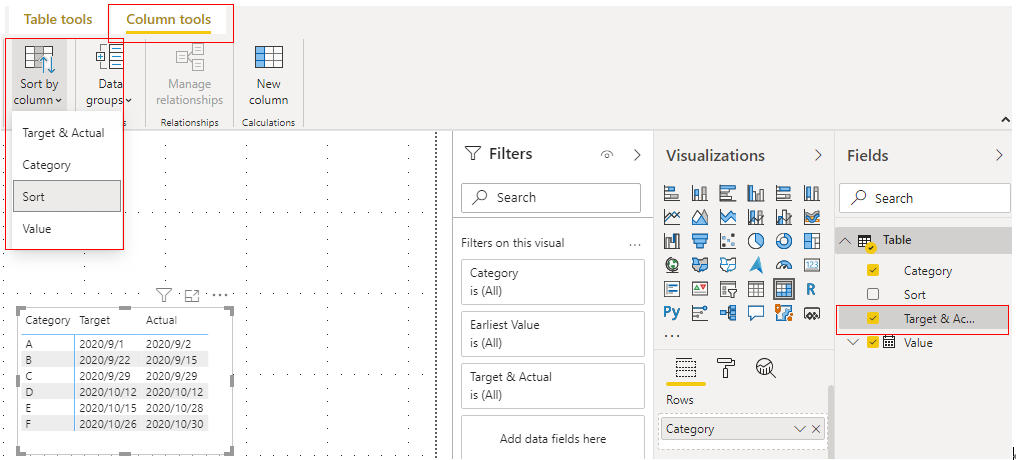This screenshot has height=460, width=1016.
Task: Open the Fields well tab
Action: (x=686, y=368)
